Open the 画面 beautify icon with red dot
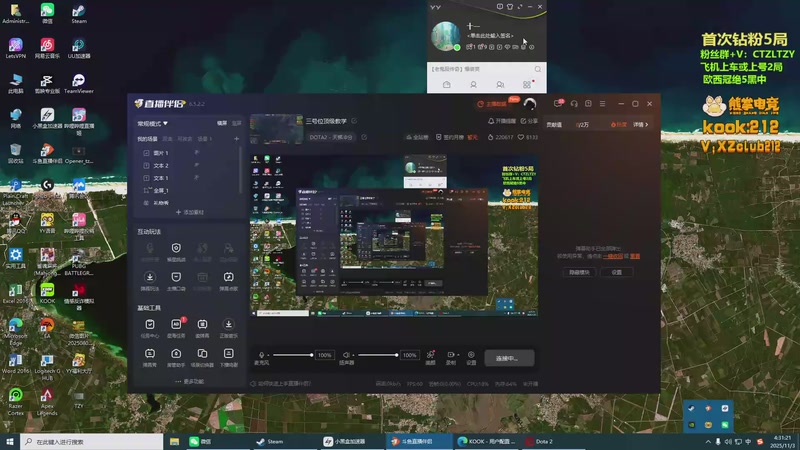Image resolution: width=800 pixels, height=450 pixels. pos(431,358)
